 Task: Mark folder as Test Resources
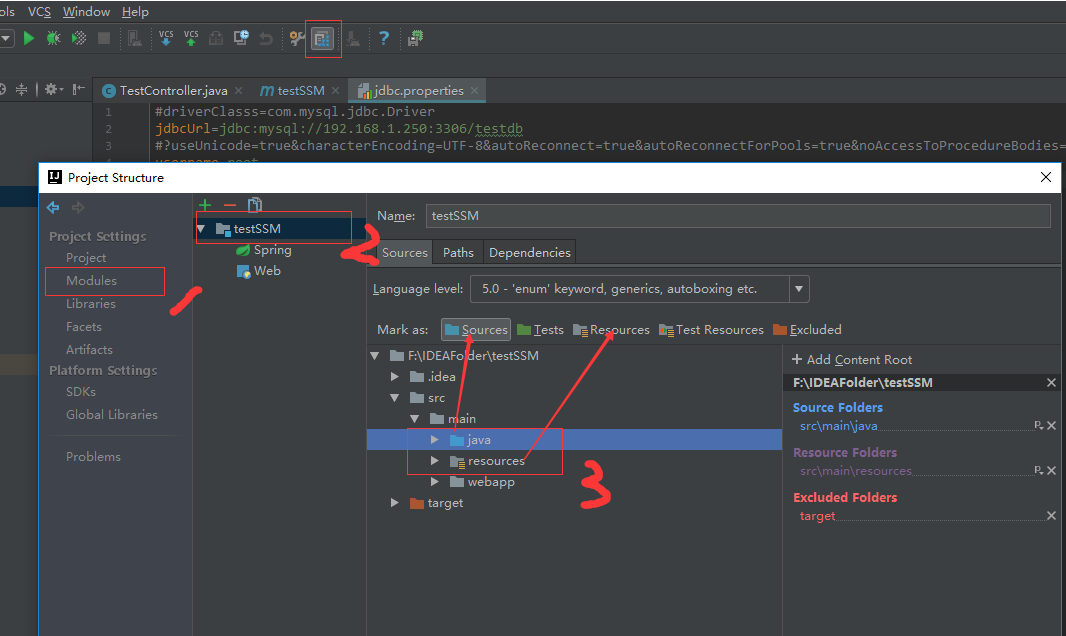[x=711, y=330]
